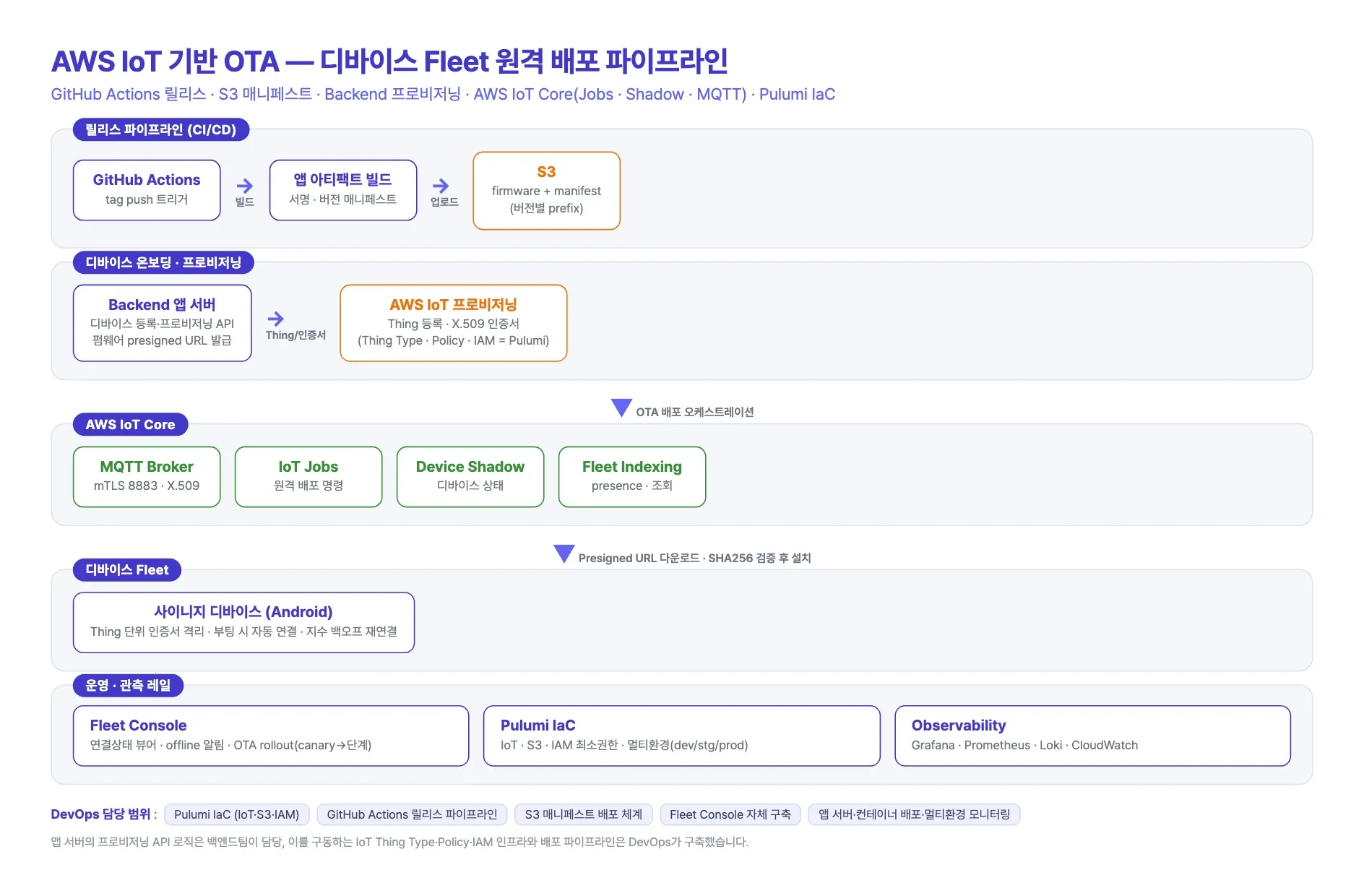Open the Fleet Console card
1364x896 pixels.
tap(271, 736)
